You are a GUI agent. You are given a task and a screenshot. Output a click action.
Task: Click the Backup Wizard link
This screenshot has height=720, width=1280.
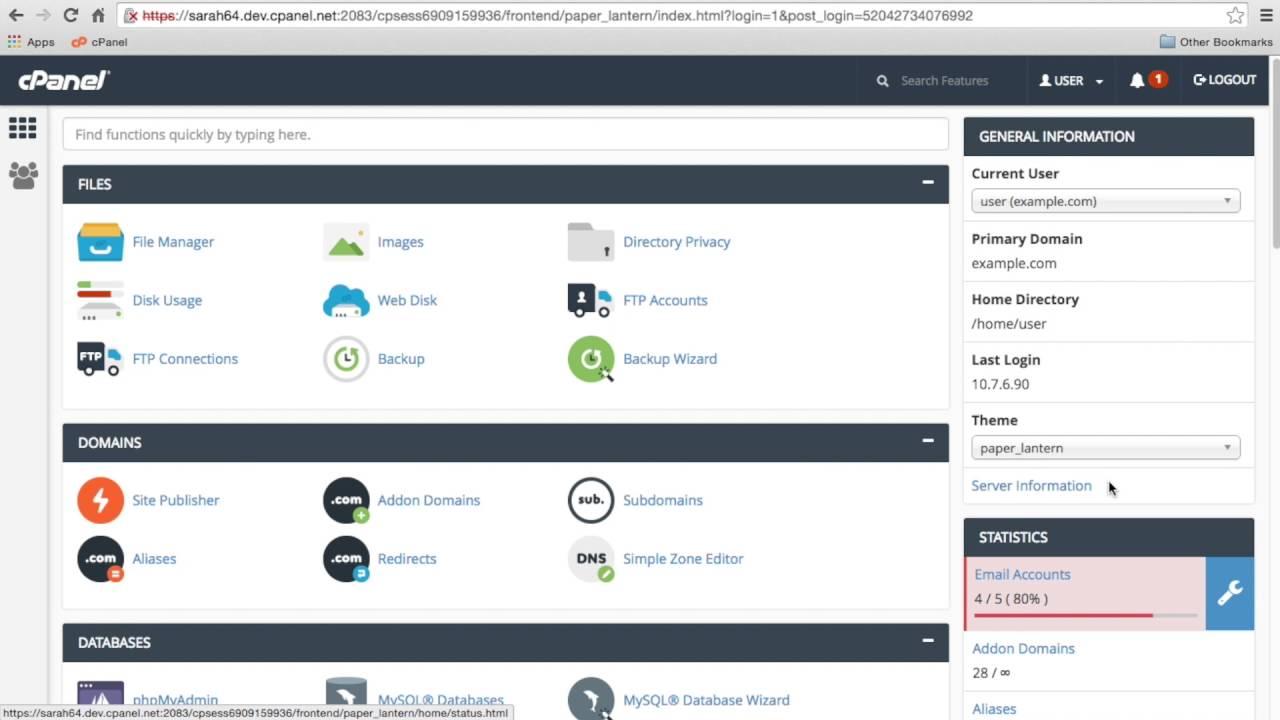(670, 359)
